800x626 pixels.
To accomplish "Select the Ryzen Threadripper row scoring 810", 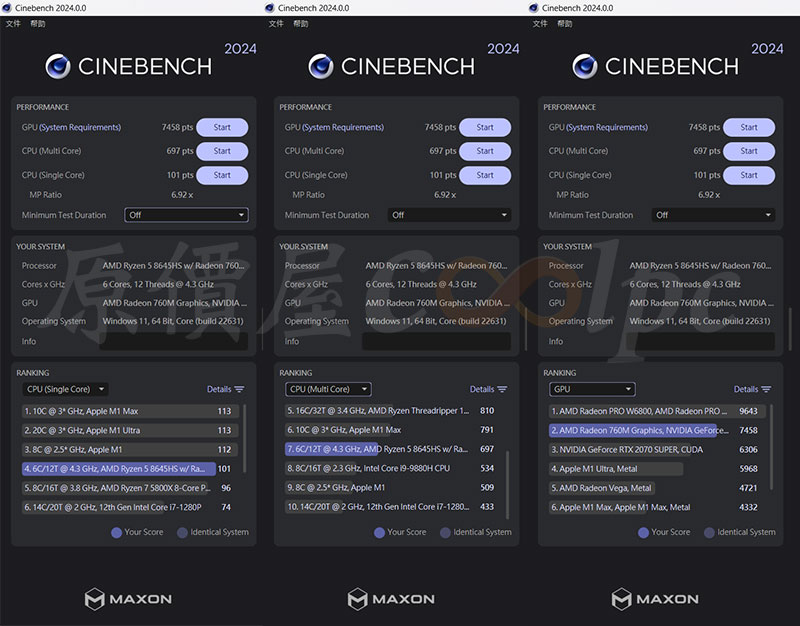I will [390, 411].
